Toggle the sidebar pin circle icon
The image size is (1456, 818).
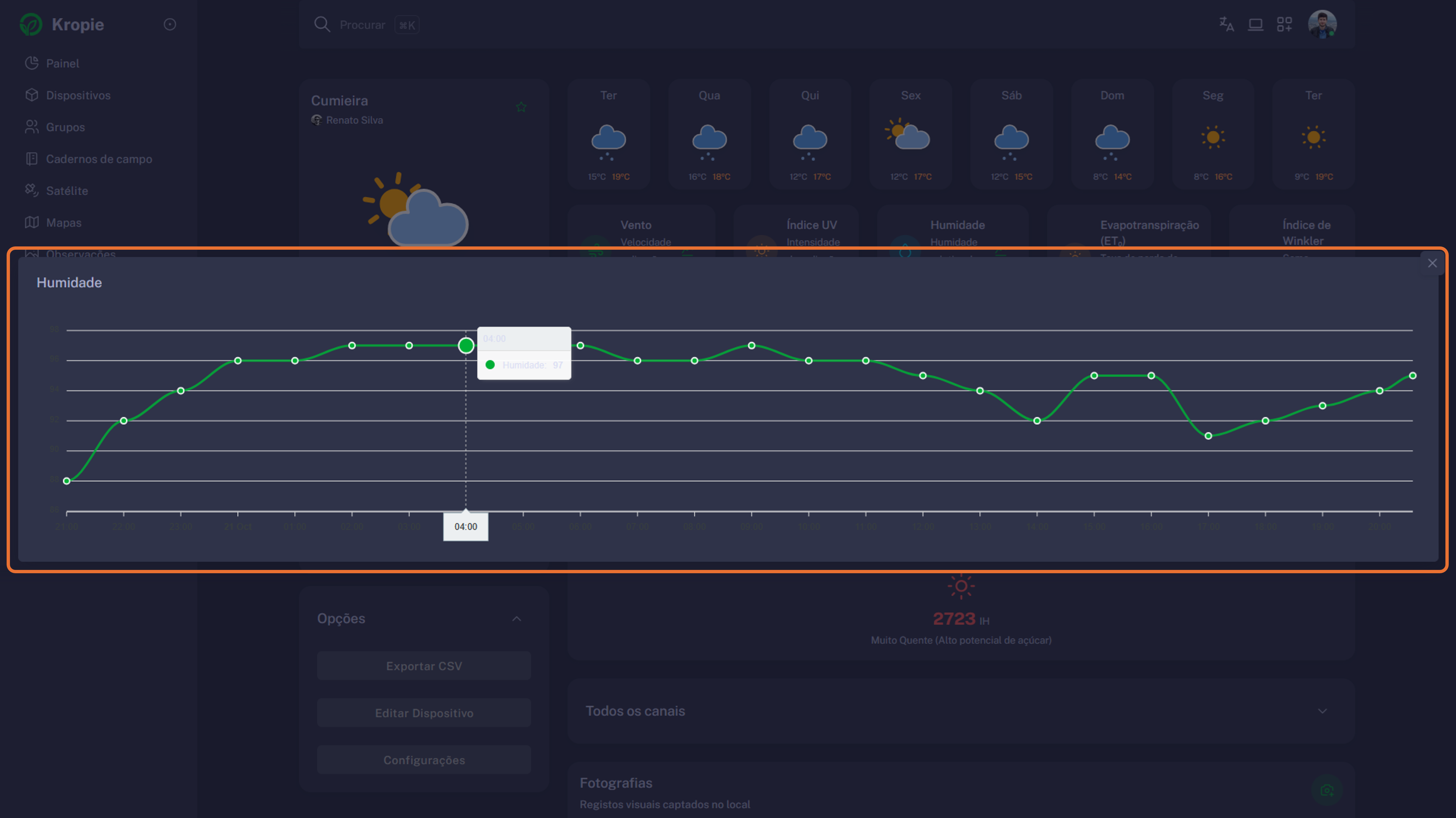pyautogui.click(x=169, y=24)
